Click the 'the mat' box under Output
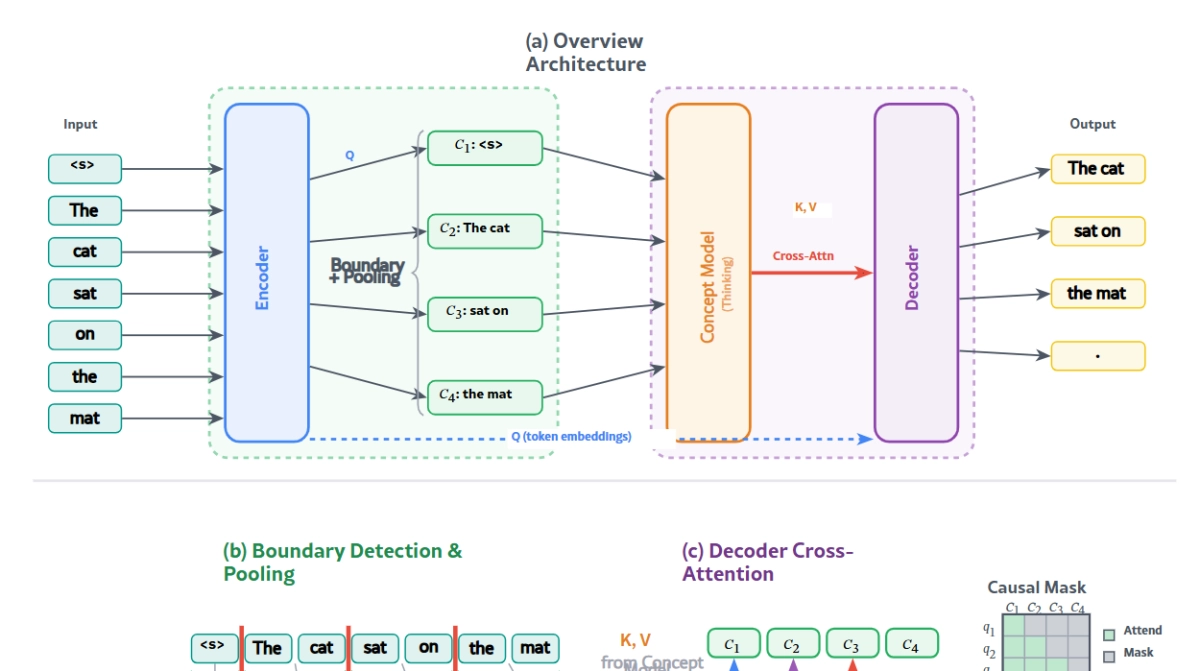The width and height of the screenshot is (1200, 671). tap(1097, 293)
